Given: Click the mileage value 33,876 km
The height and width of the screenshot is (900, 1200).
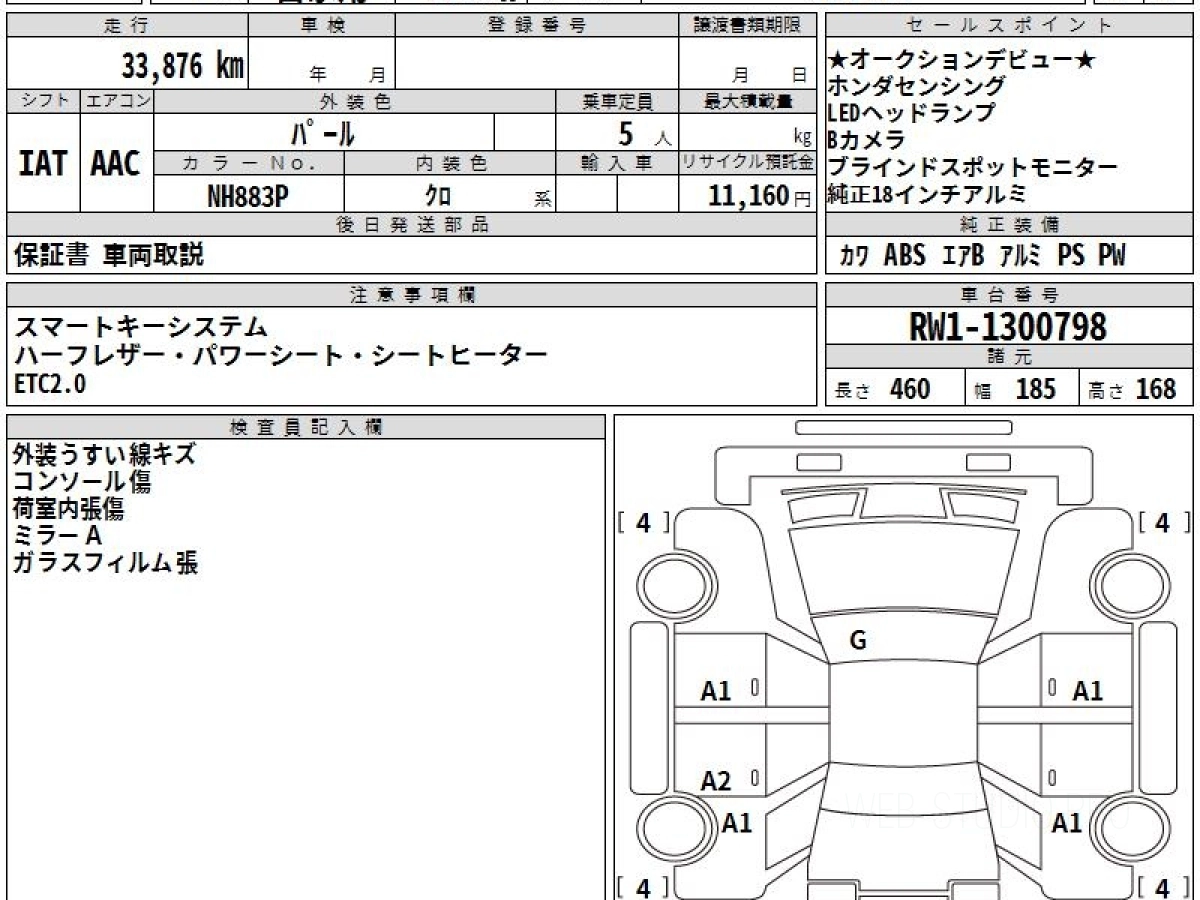Looking at the screenshot, I should pos(182,66).
